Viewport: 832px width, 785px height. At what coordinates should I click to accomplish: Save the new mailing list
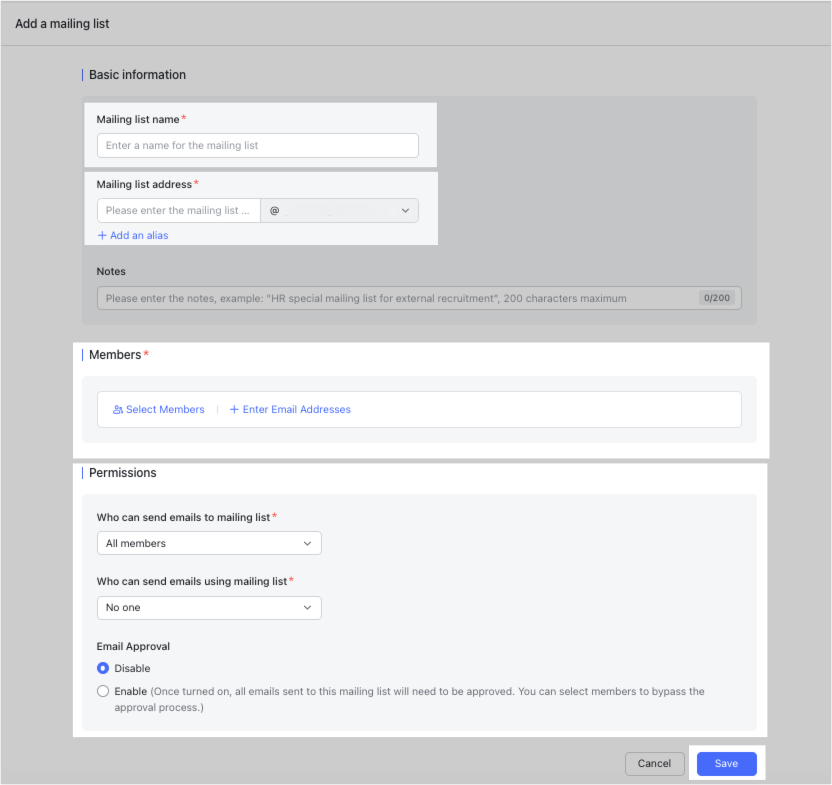tap(726, 763)
